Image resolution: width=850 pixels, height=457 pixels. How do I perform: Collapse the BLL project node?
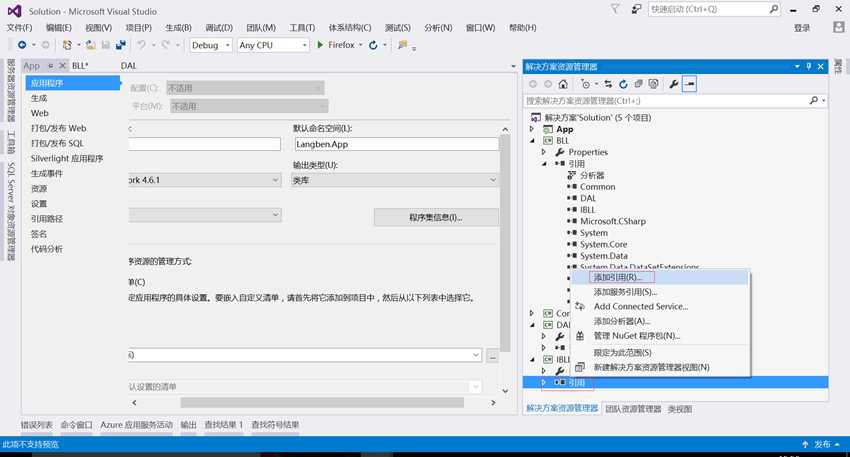tap(532, 140)
